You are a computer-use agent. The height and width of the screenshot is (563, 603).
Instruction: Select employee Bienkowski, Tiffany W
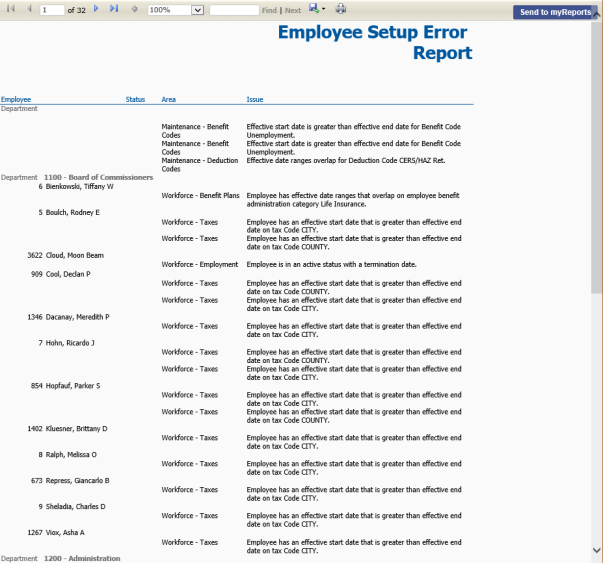pyautogui.click(x=79, y=186)
